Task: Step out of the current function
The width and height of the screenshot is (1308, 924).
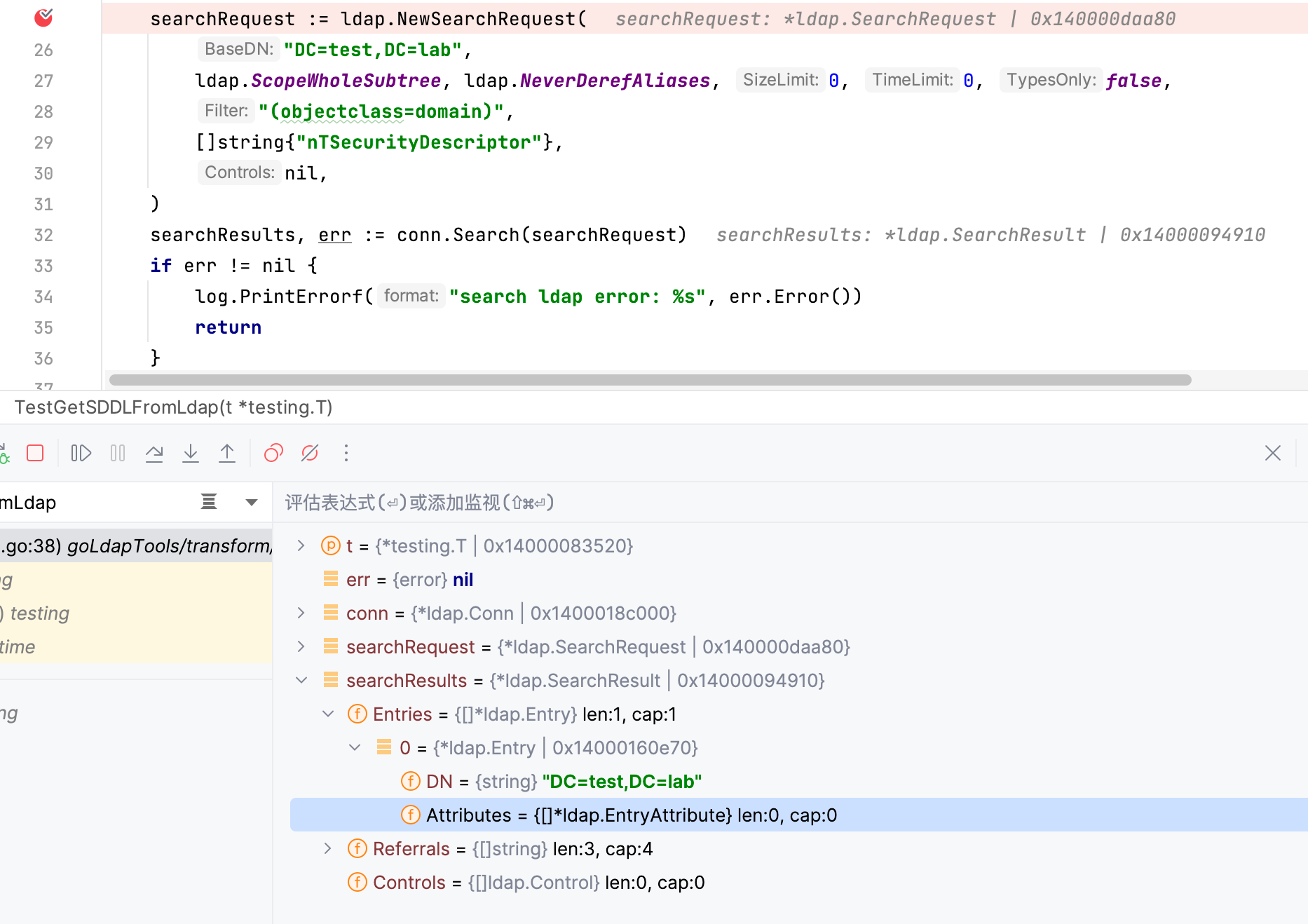Action: [x=227, y=453]
